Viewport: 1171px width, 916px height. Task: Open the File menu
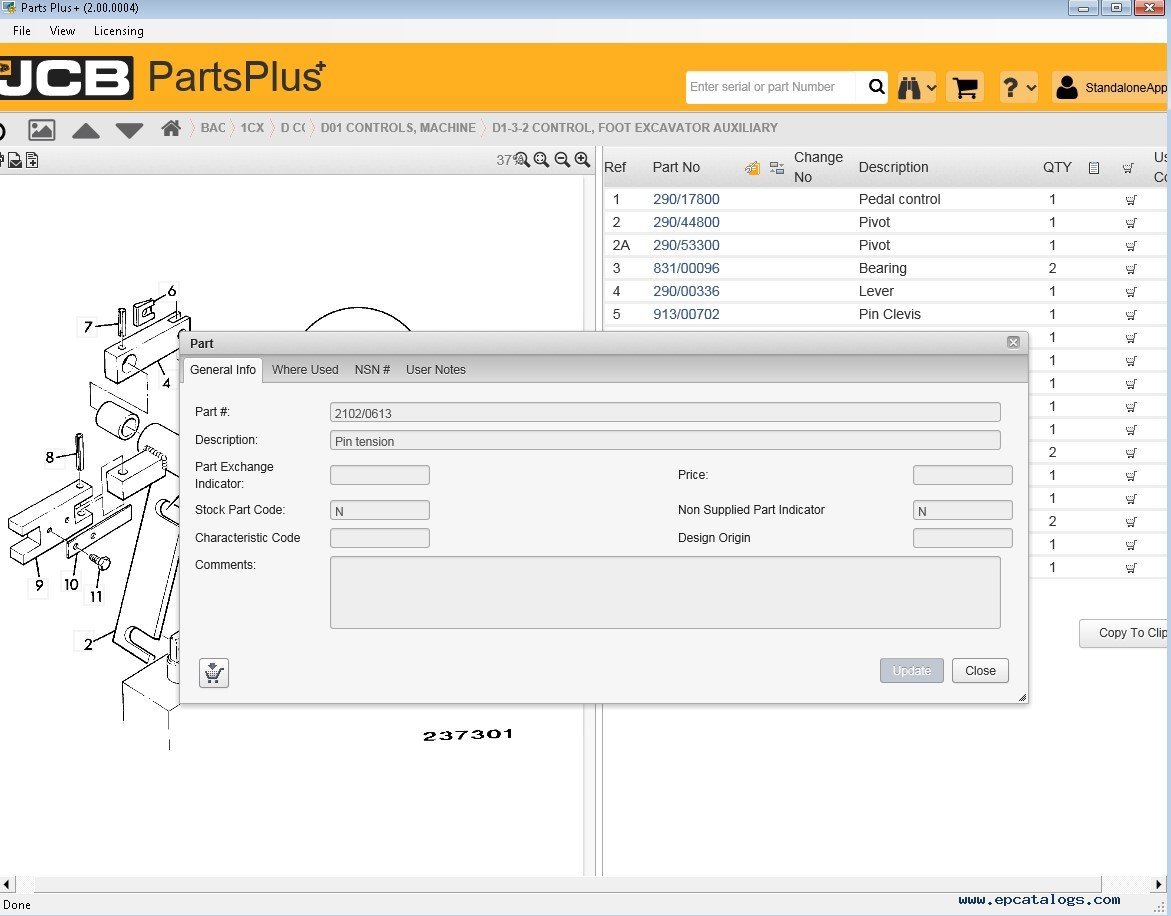(22, 31)
